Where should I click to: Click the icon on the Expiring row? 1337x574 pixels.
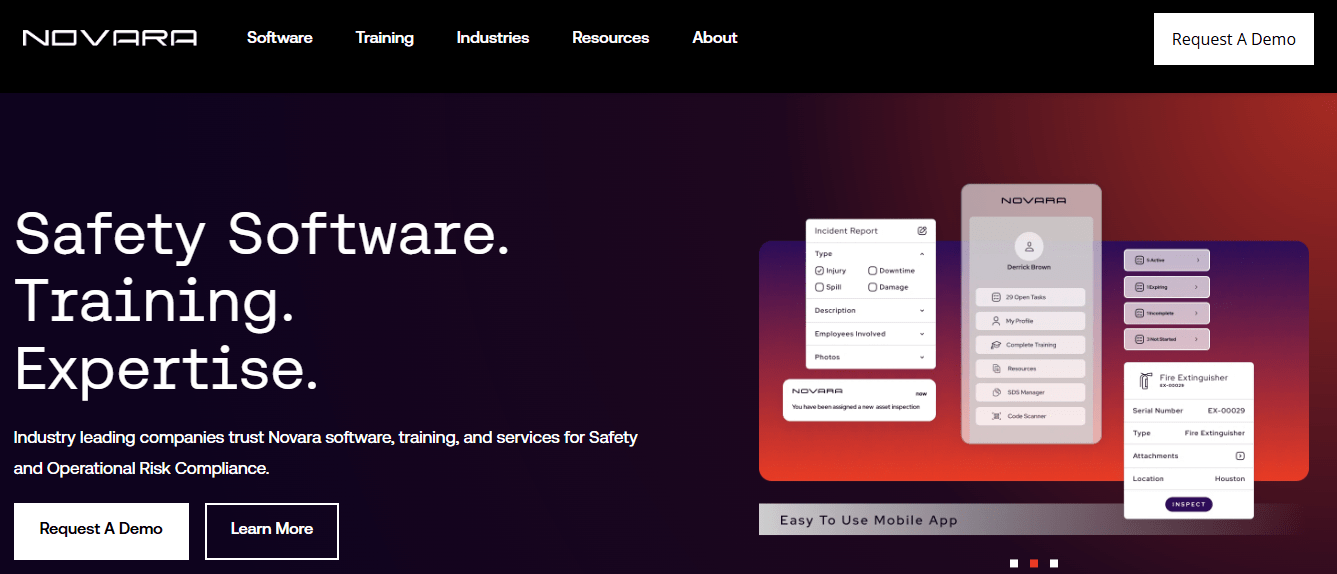click(1139, 287)
